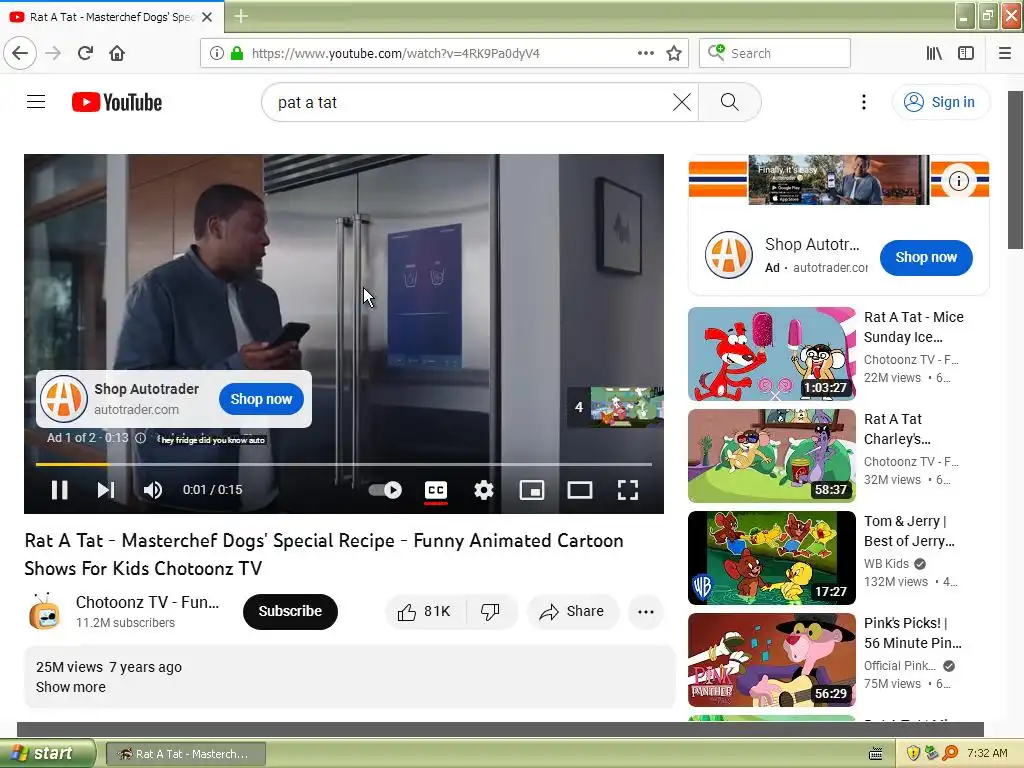Click the Autotrader logo in the video overlay
This screenshot has width=1024, height=768.
pyautogui.click(x=63, y=399)
